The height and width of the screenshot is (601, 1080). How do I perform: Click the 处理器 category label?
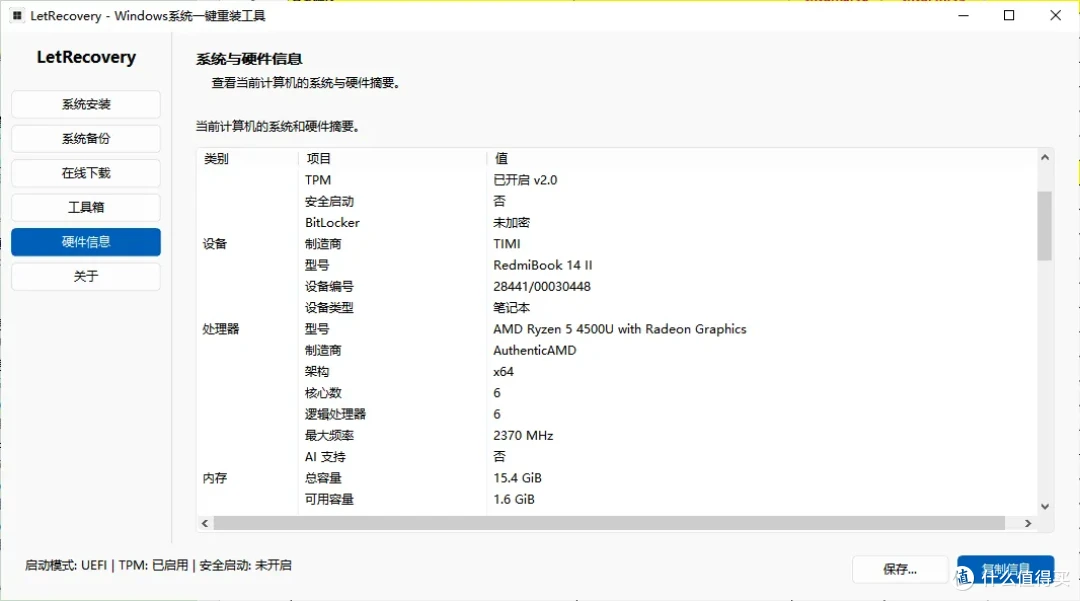[220, 329]
